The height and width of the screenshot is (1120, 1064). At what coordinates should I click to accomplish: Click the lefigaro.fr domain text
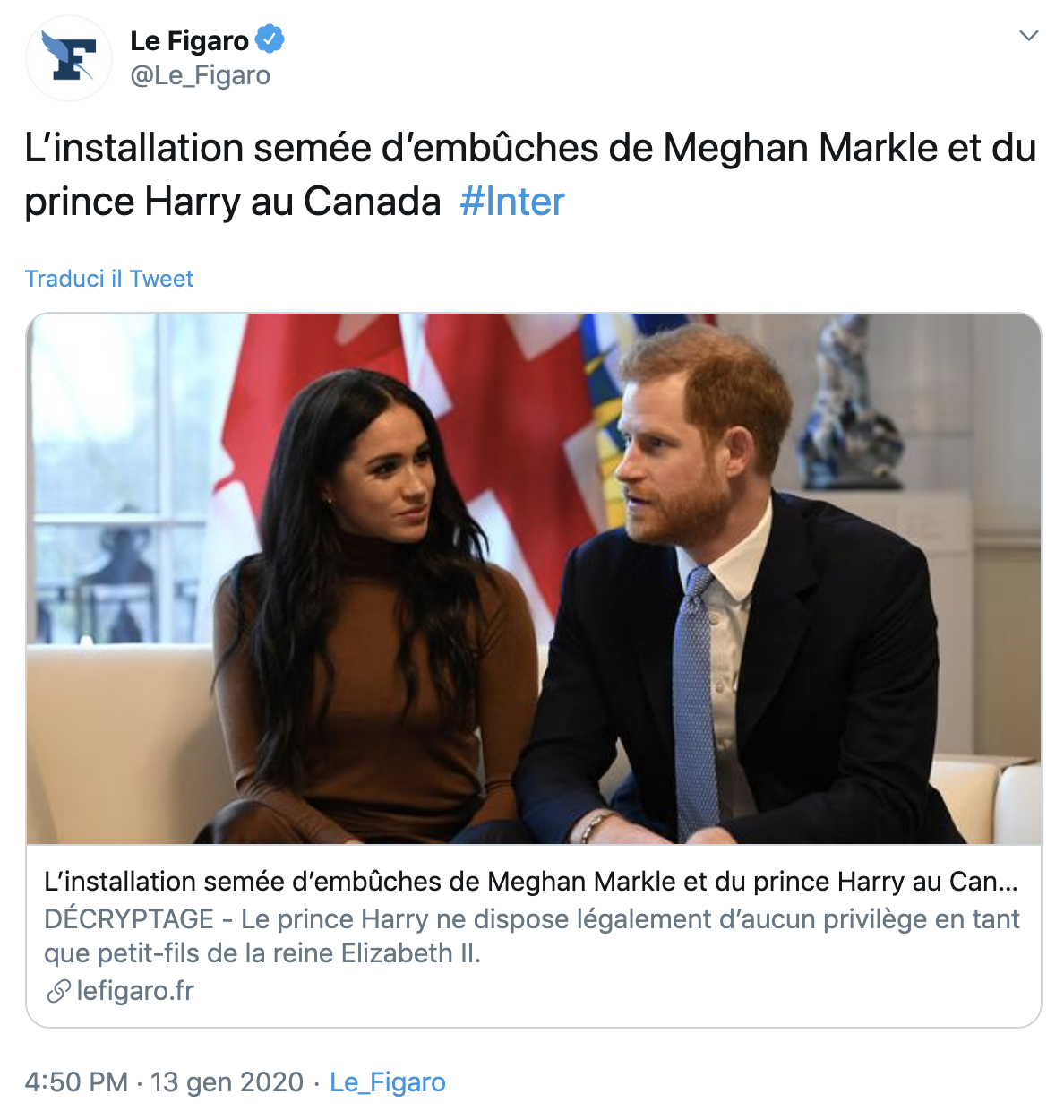135,991
